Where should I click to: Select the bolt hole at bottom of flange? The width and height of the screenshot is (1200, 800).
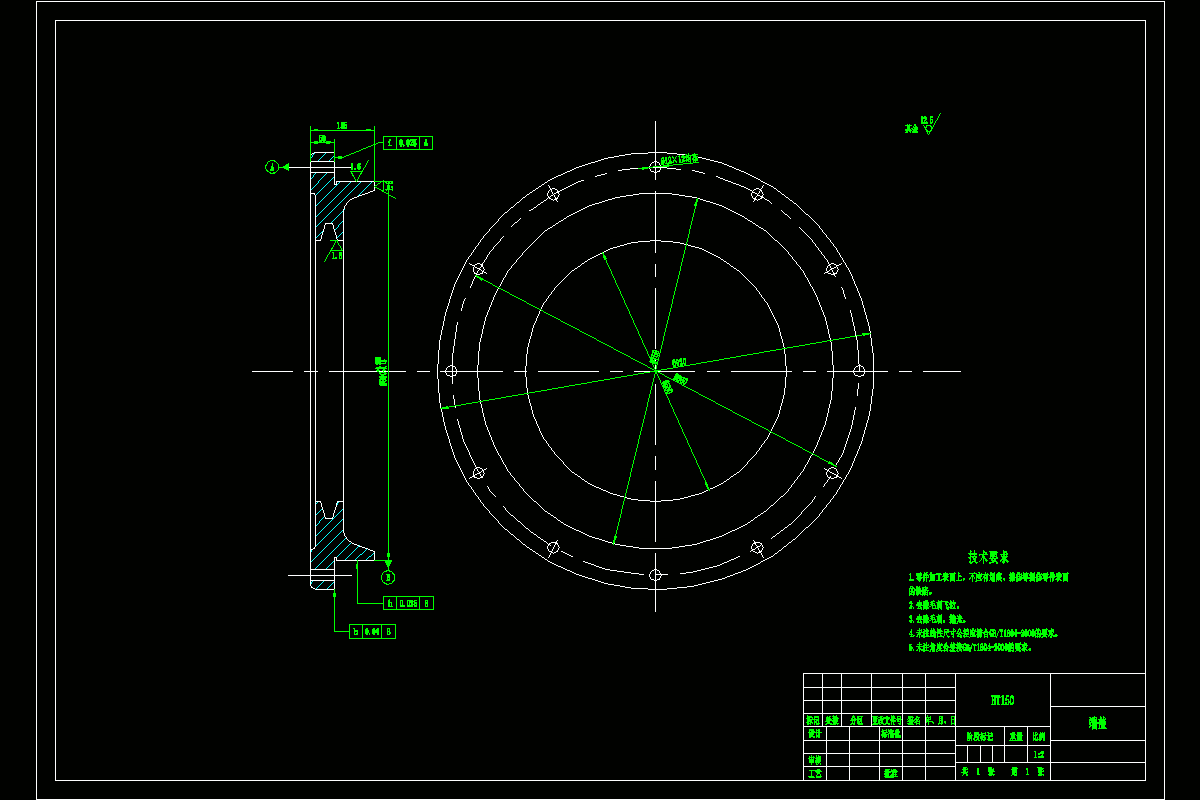[655, 575]
